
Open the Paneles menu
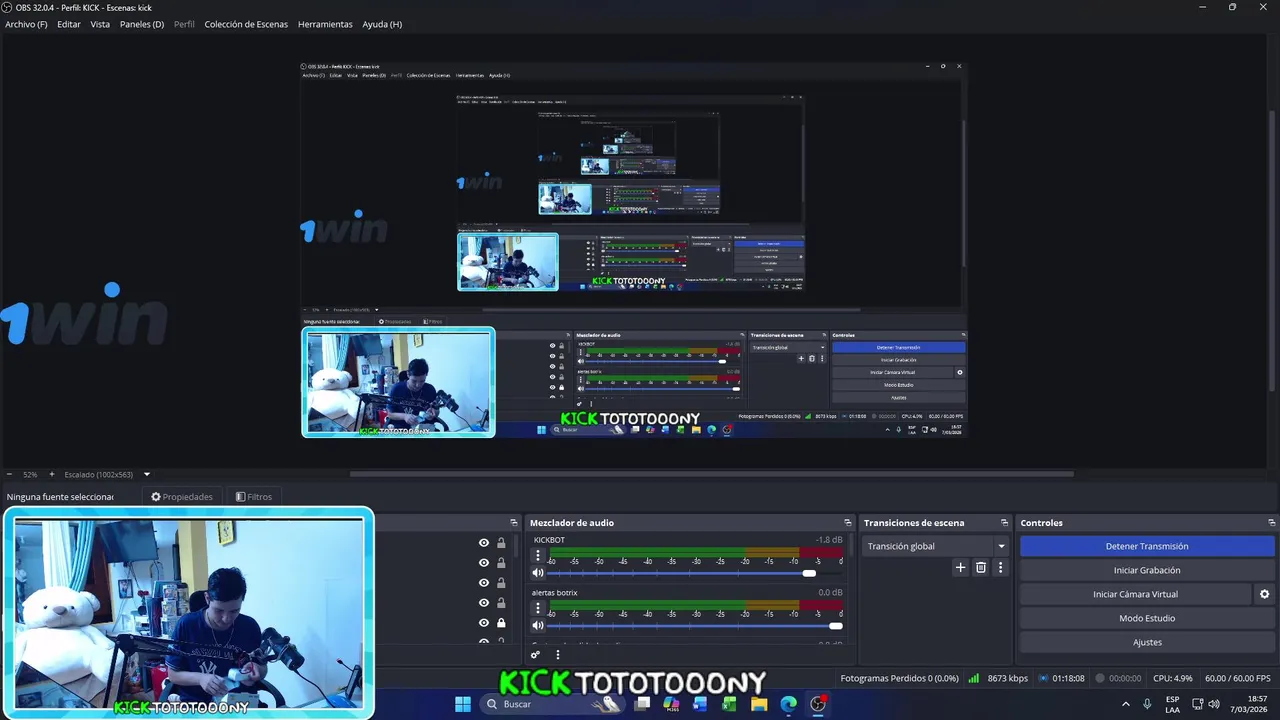[142, 24]
